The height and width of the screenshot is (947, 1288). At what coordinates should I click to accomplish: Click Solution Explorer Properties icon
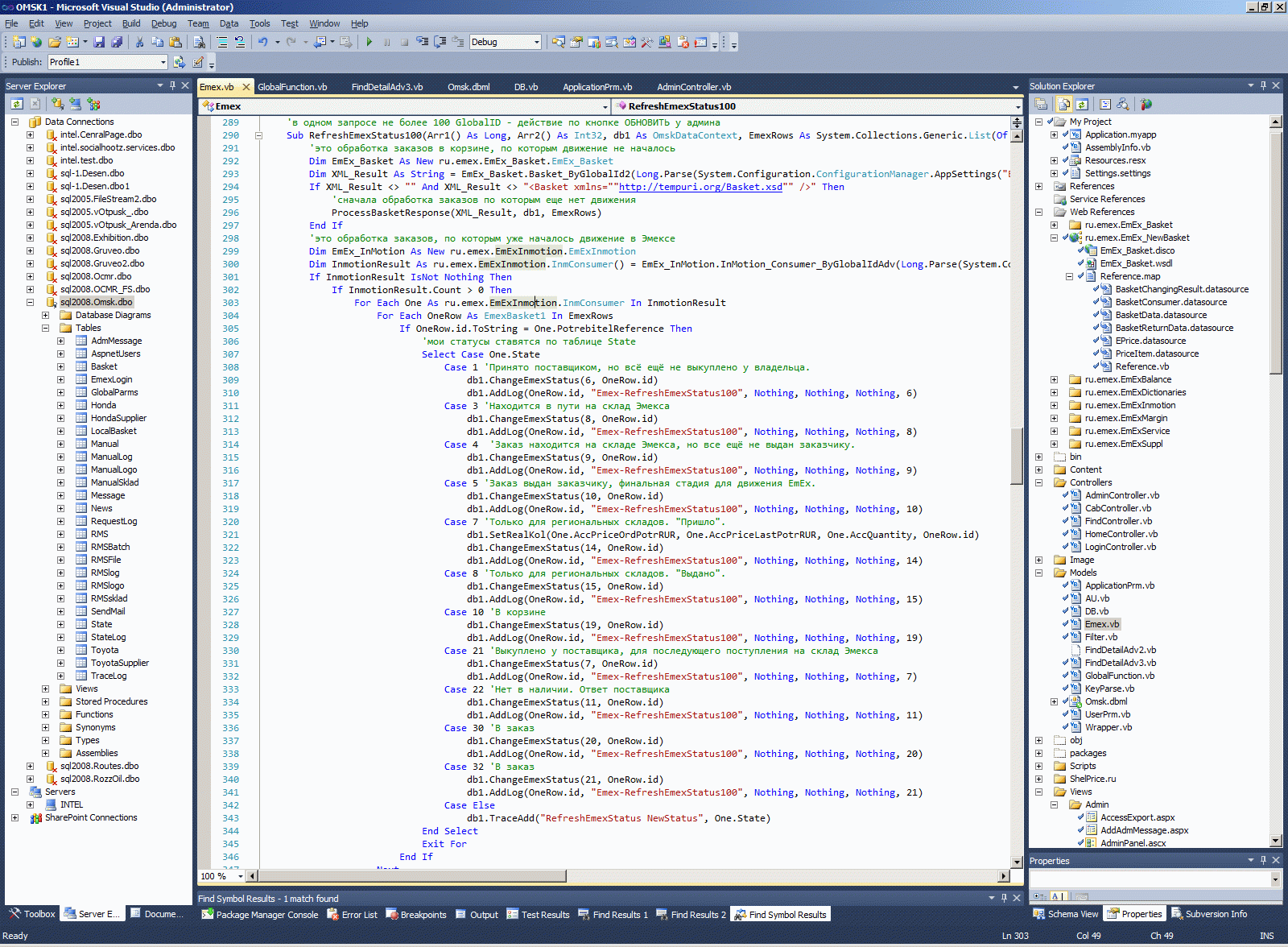tap(1041, 104)
